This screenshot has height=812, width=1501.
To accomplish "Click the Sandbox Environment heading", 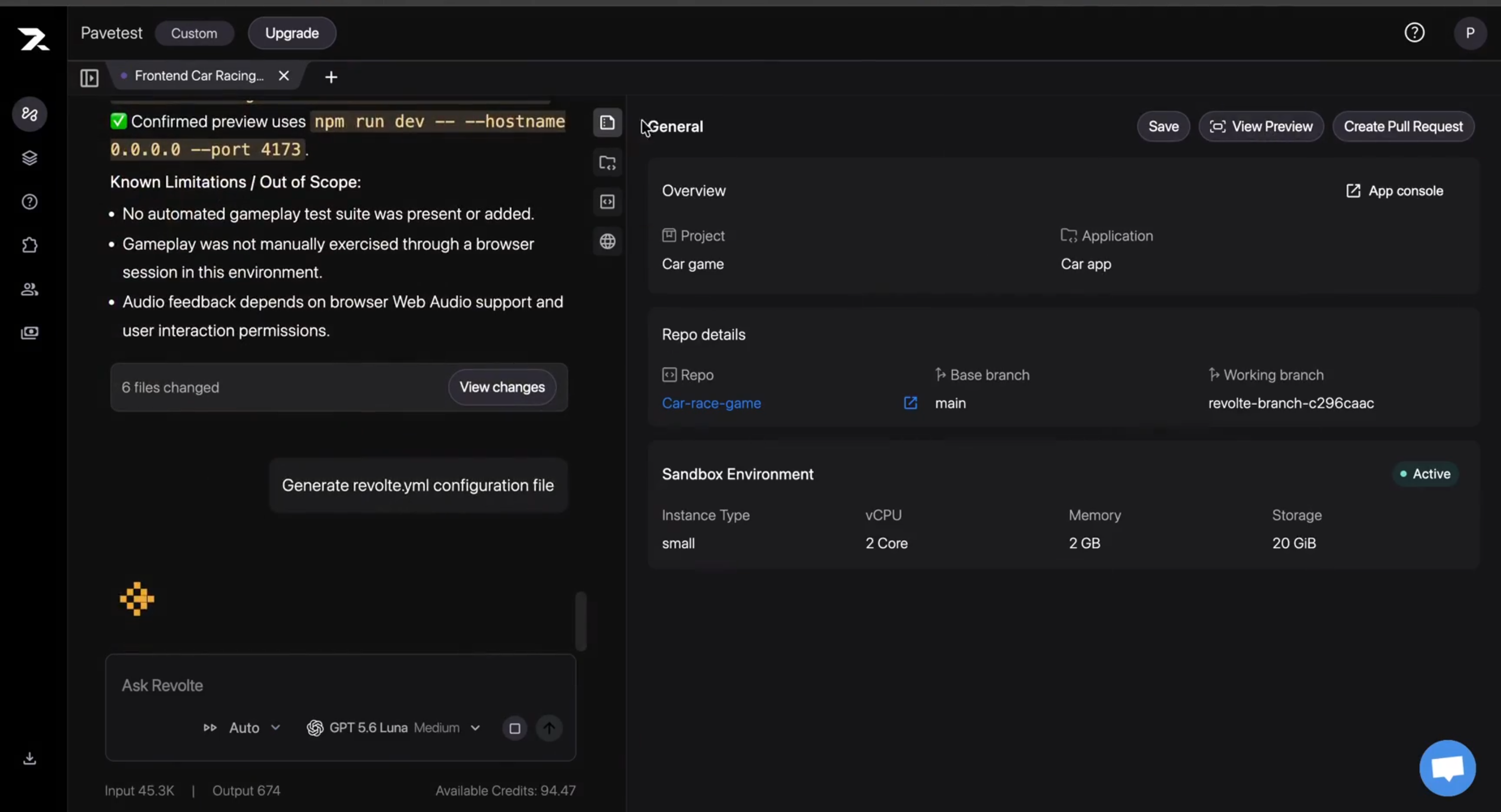I will (737, 474).
